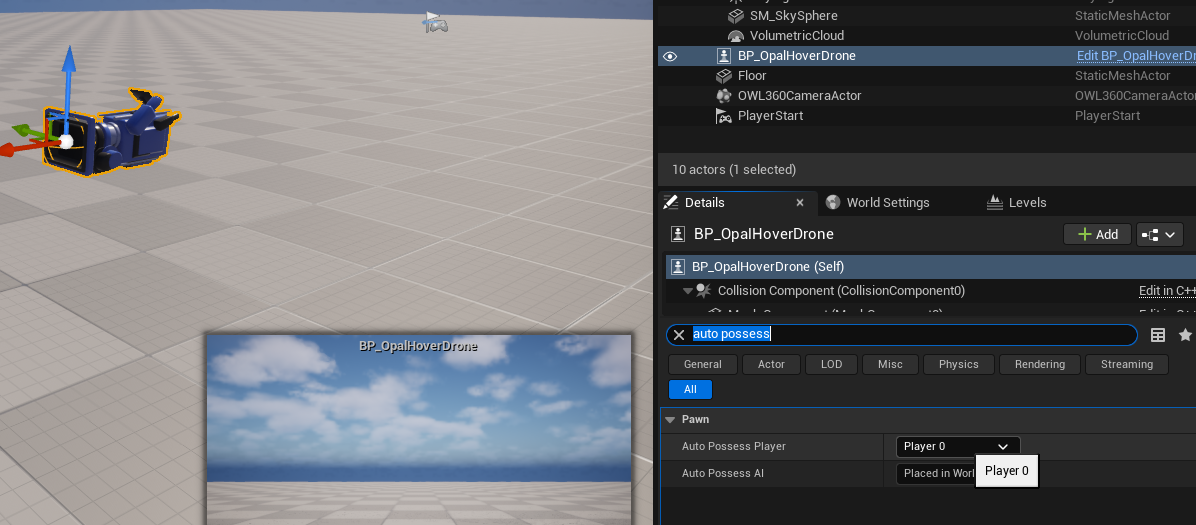This screenshot has width=1196, height=525.
Task: Select BP_OpalHoverDrone (Self) component row
Action: click(x=931, y=266)
